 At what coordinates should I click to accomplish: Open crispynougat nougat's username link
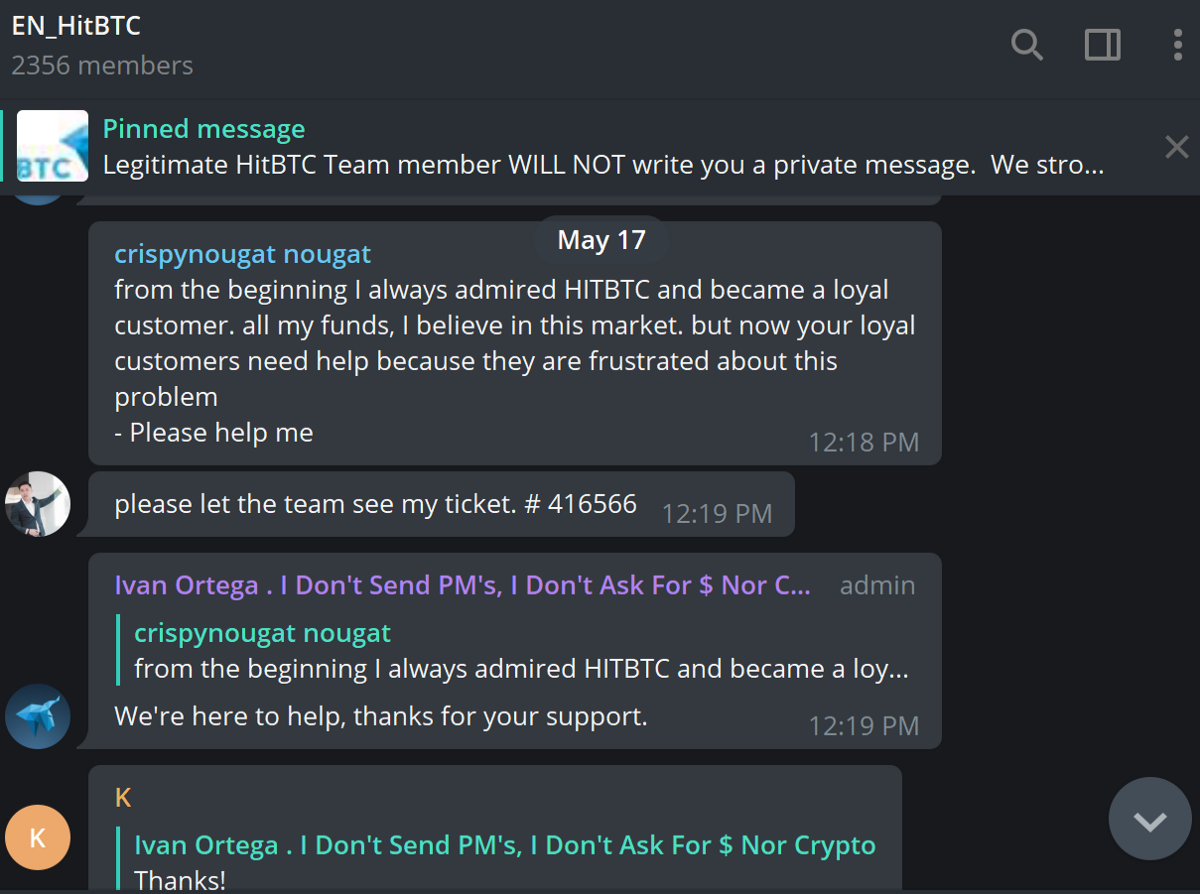(x=242, y=253)
